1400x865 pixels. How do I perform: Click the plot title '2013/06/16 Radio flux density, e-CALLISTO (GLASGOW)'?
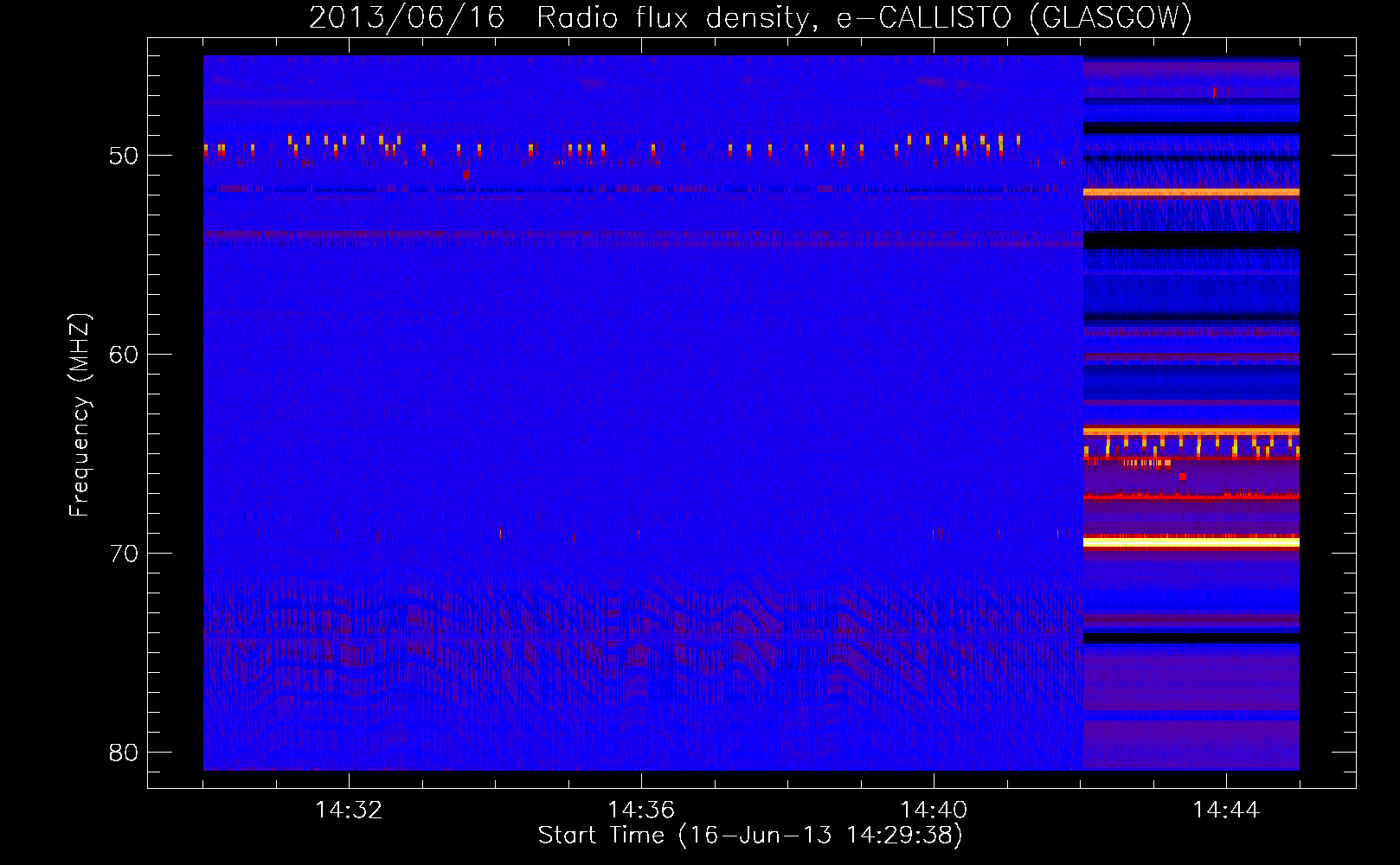(x=750, y=17)
